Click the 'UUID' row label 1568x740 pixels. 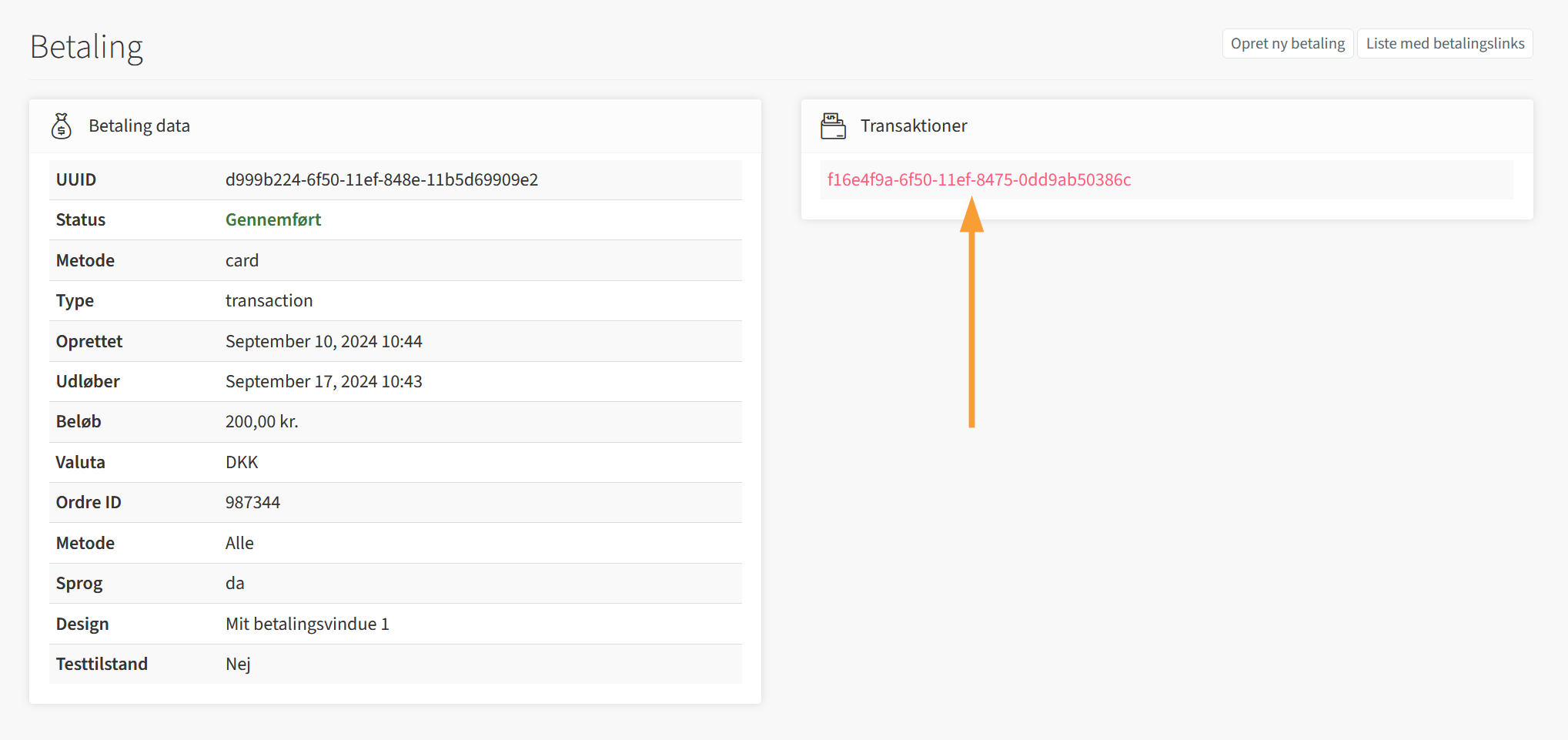click(x=76, y=179)
